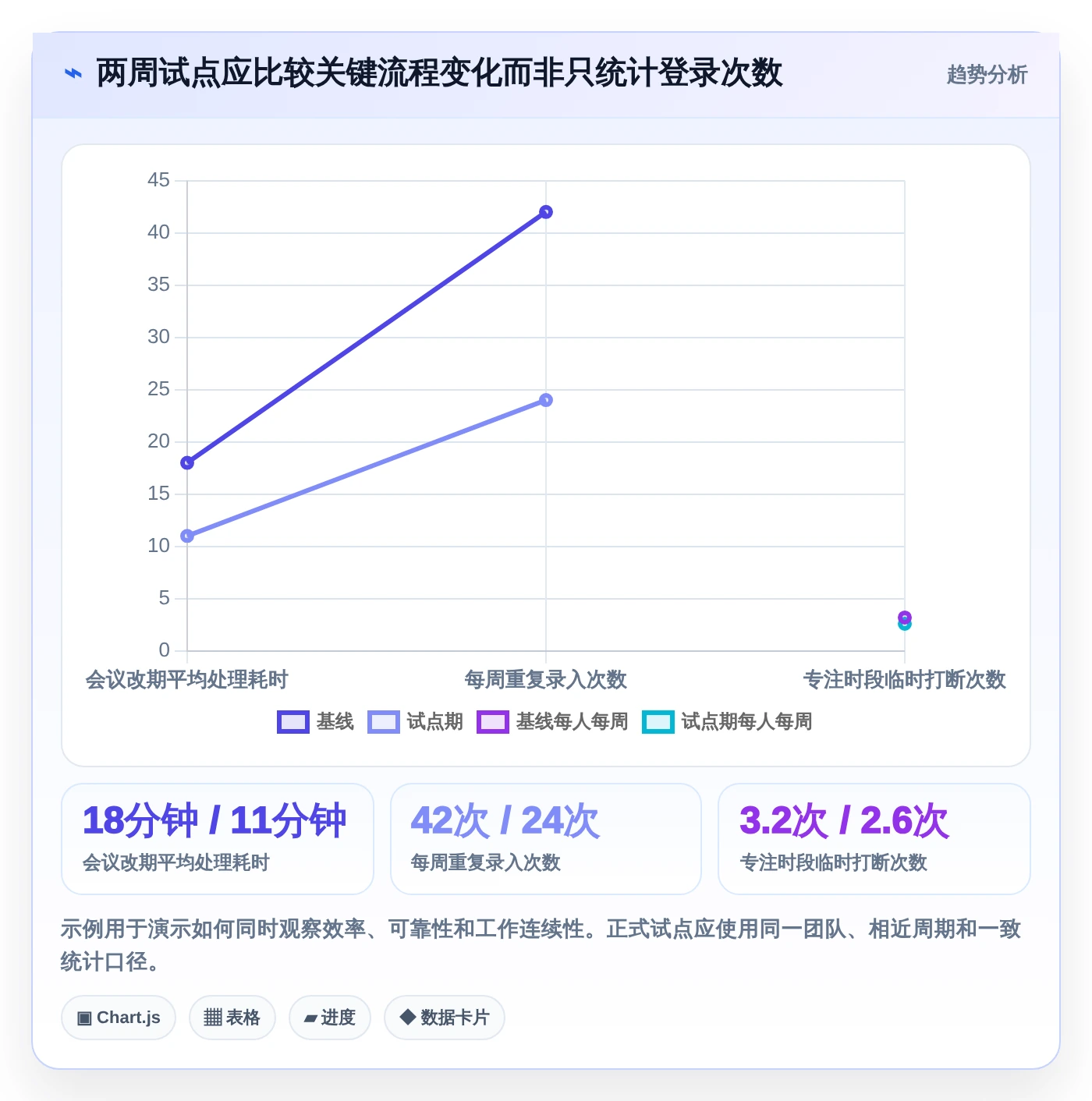Click the 基线 data point at 18
1092x1101 pixels.
pyautogui.click(x=187, y=463)
